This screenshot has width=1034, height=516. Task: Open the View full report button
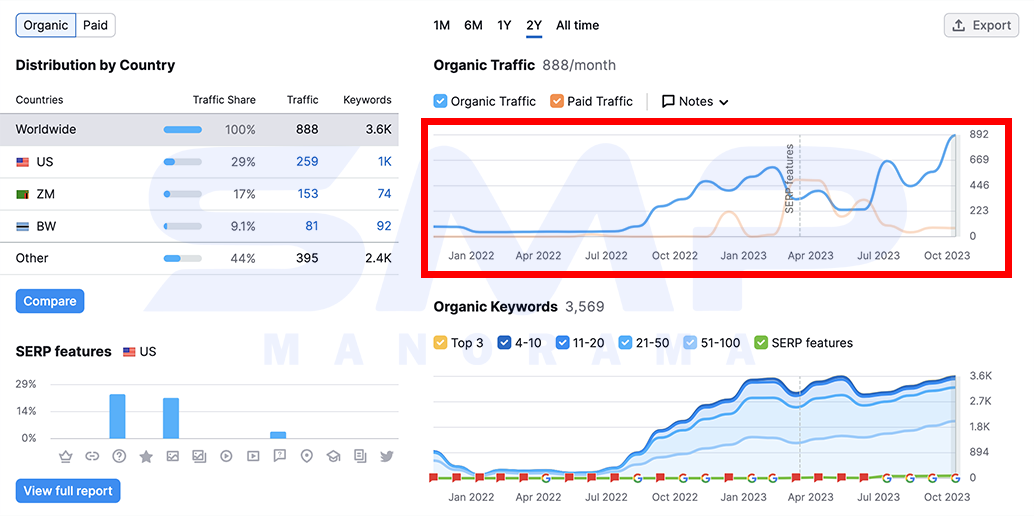68,491
